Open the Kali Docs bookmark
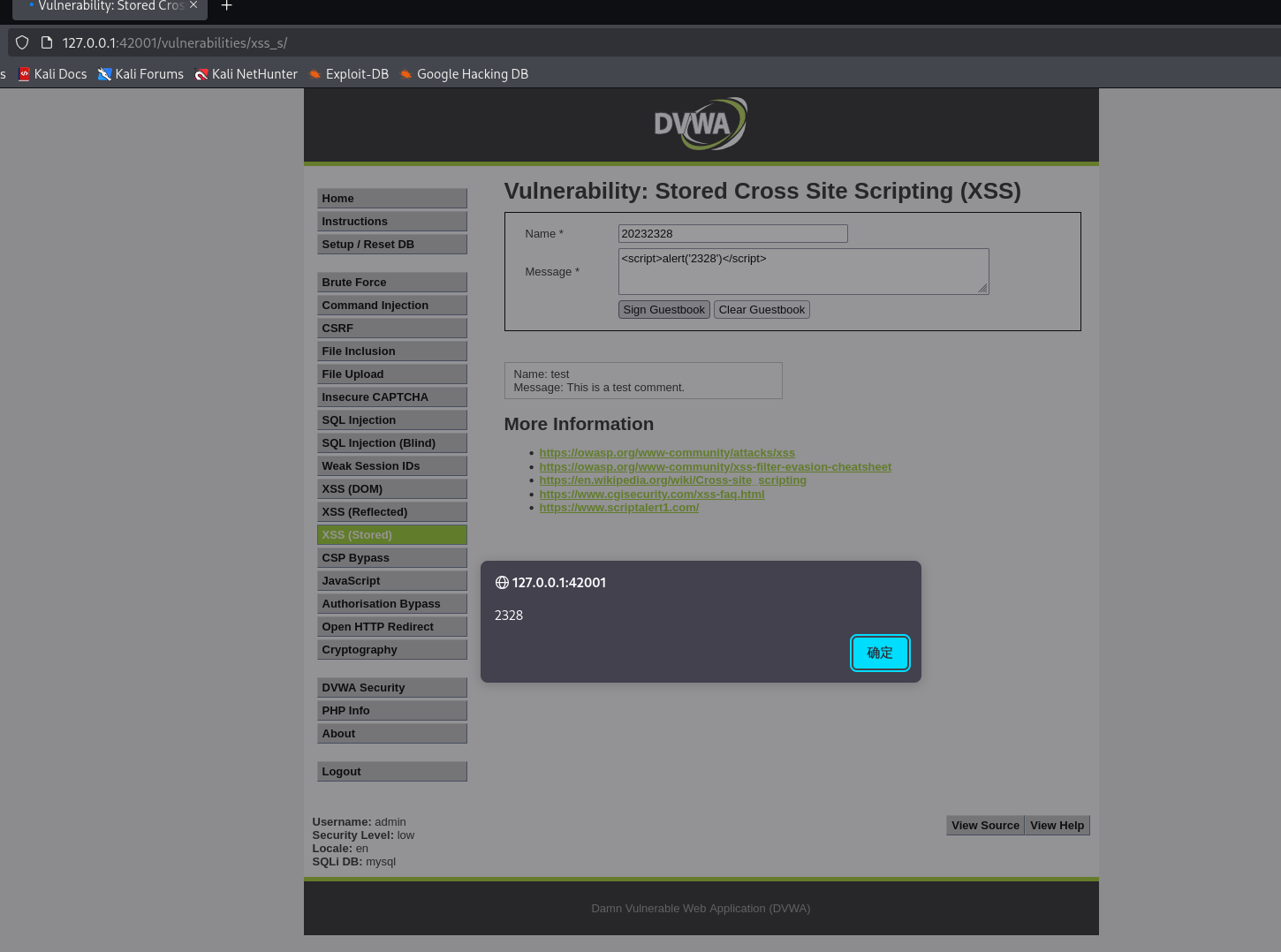 (52, 74)
